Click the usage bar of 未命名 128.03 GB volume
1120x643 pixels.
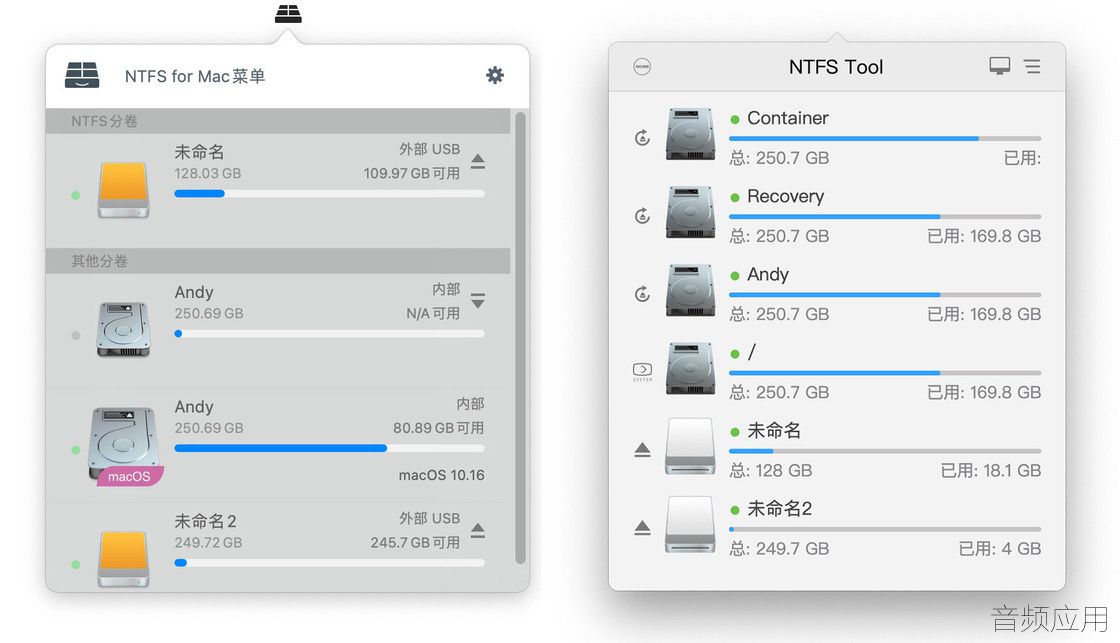tap(329, 194)
